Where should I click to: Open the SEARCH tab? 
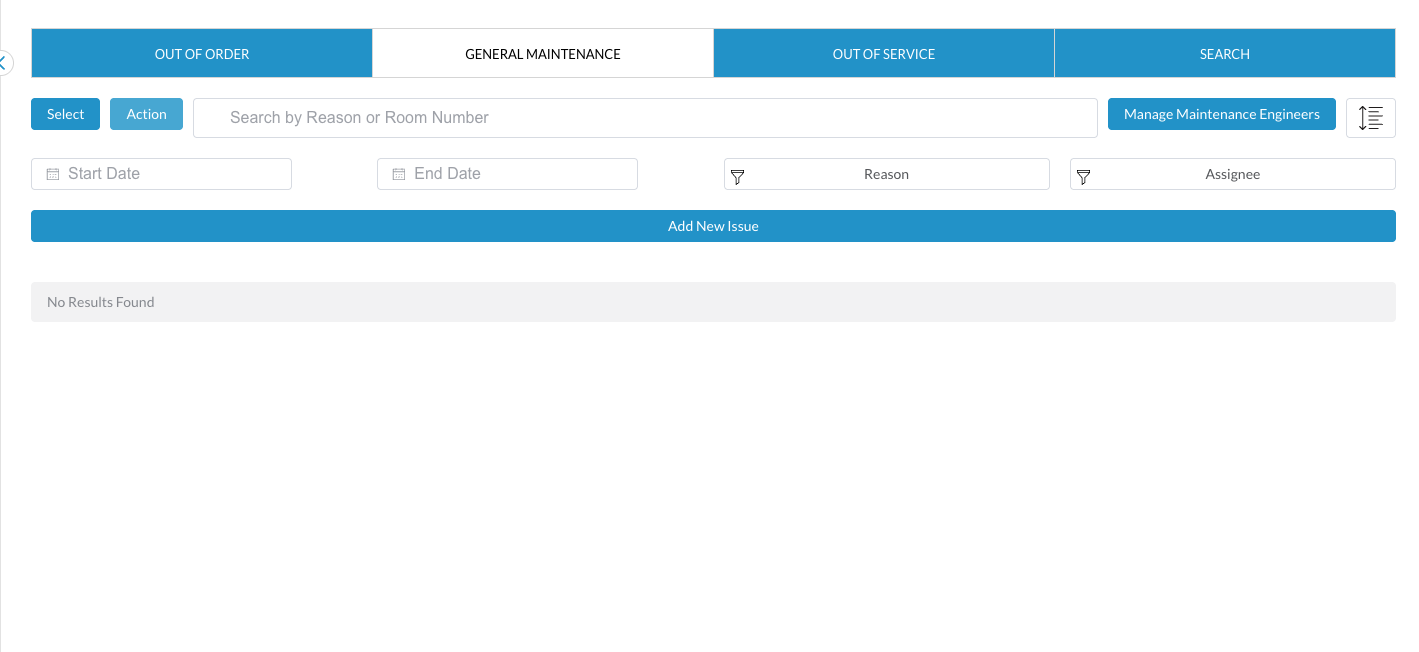click(1224, 53)
